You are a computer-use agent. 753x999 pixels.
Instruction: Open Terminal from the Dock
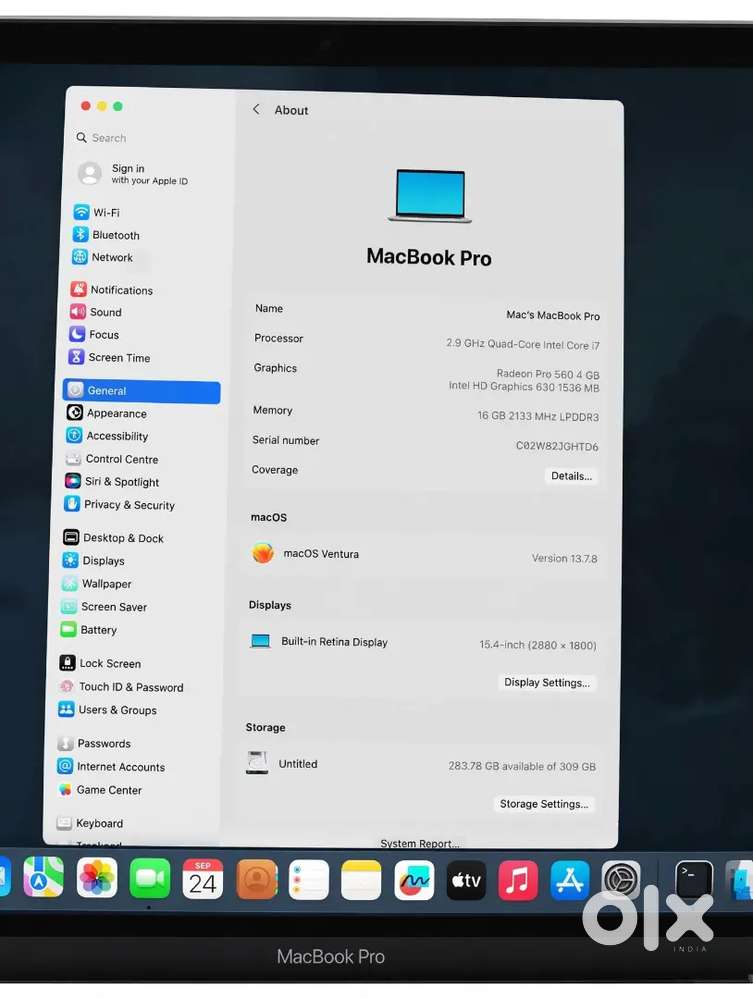point(694,880)
